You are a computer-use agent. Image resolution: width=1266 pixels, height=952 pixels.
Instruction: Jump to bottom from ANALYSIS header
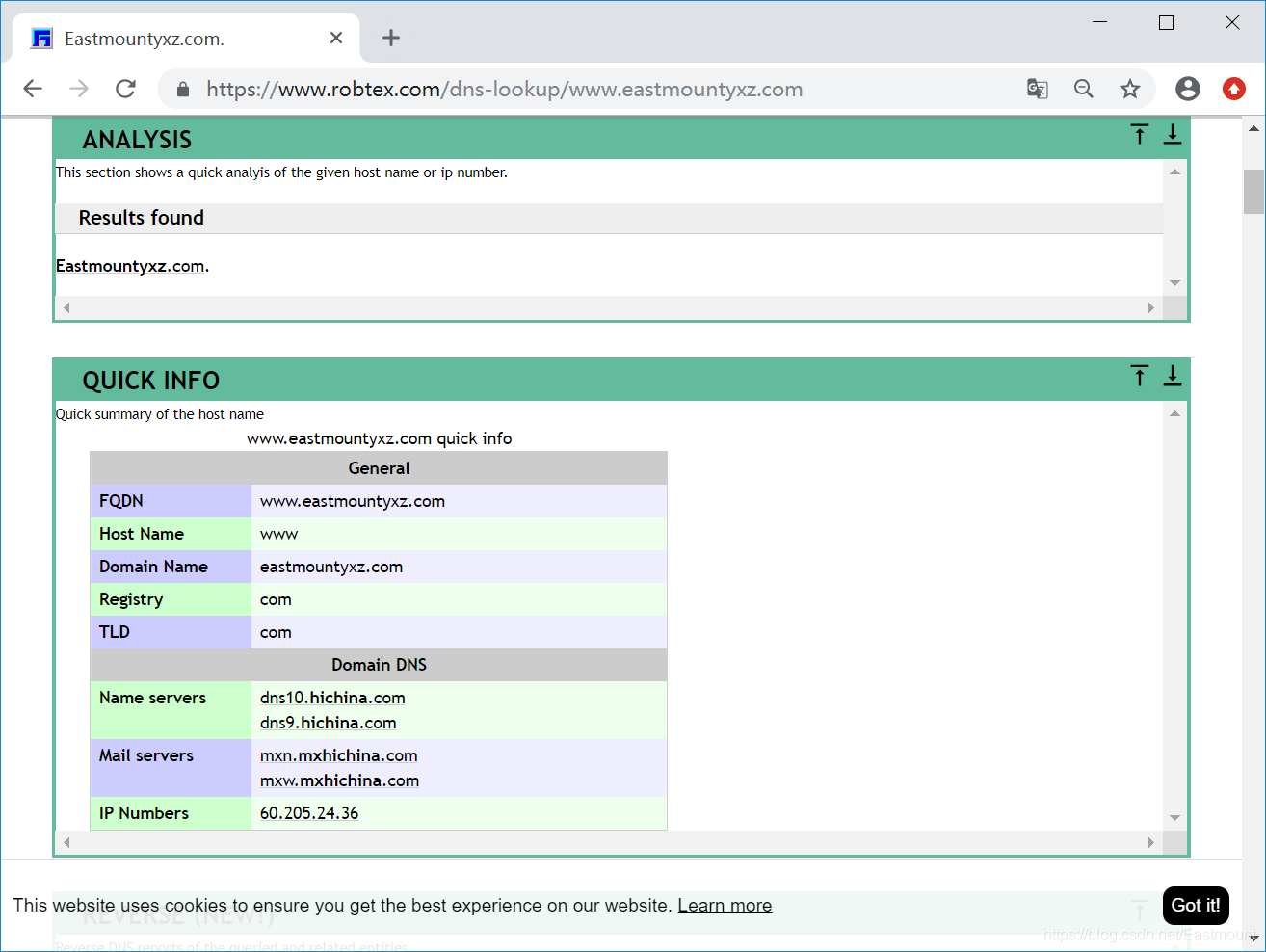pos(1173,134)
